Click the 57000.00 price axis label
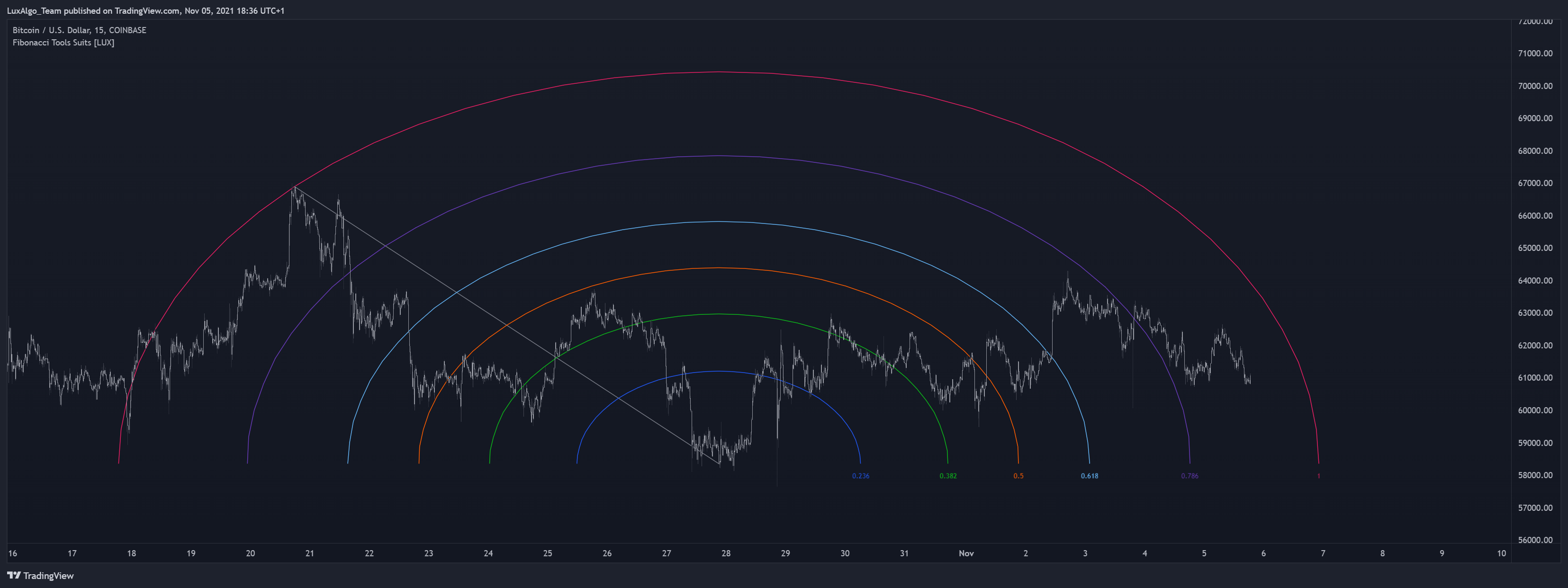 pyautogui.click(x=1535, y=508)
